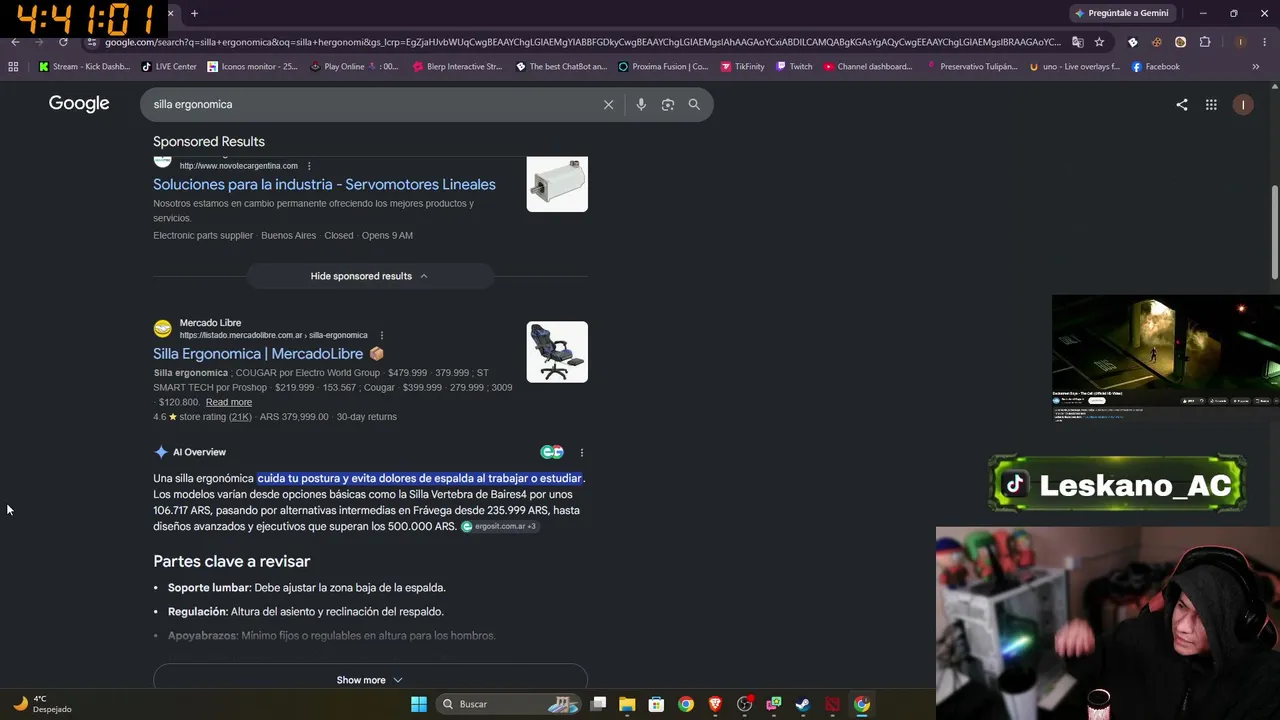Image resolution: width=1280 pixels, height=720 pixels.
Task: Open Task View from the taskbar
Action: click(598, 704)
